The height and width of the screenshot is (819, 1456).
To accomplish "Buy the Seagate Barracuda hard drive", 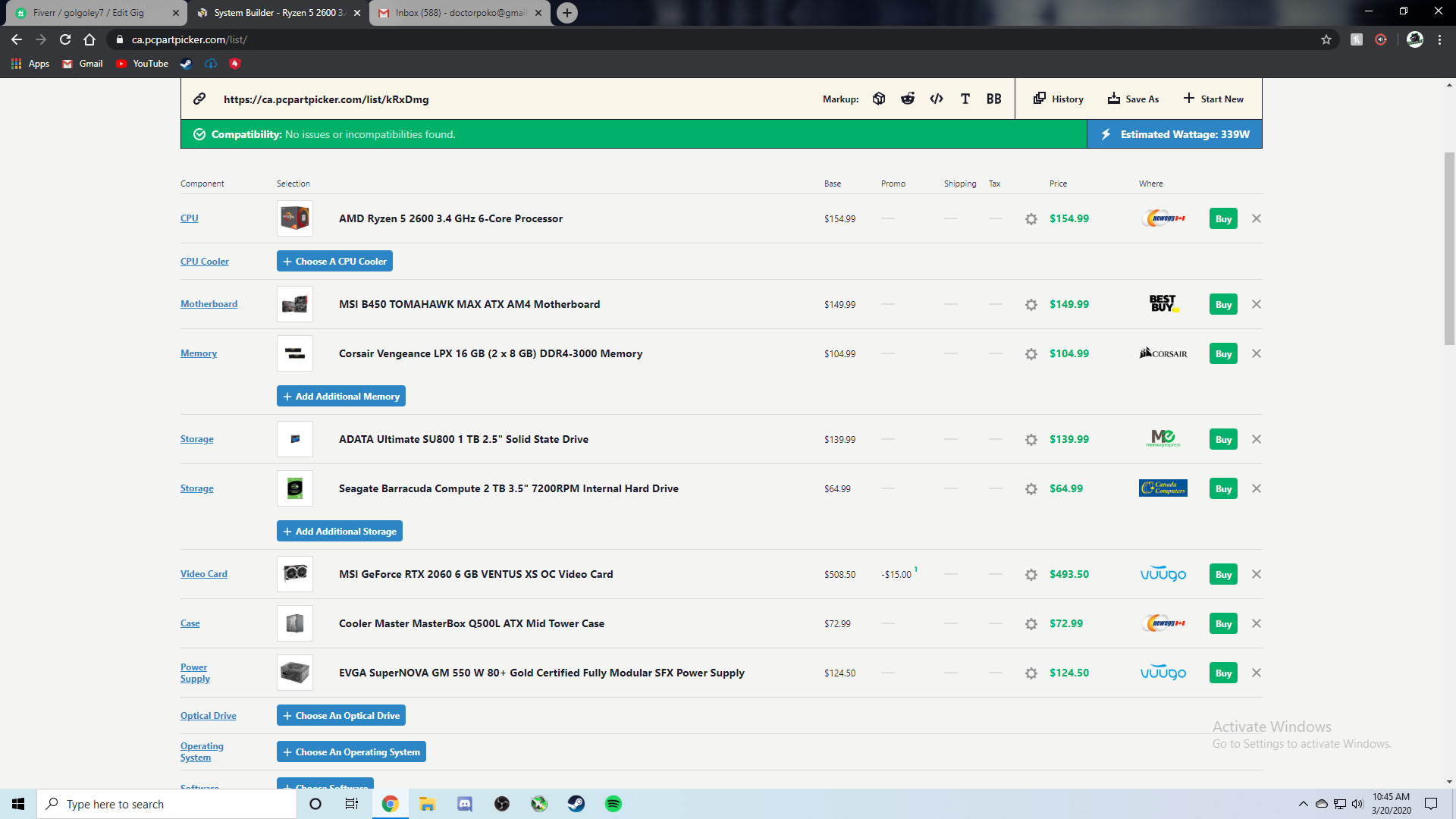I will coord(1223,488).
